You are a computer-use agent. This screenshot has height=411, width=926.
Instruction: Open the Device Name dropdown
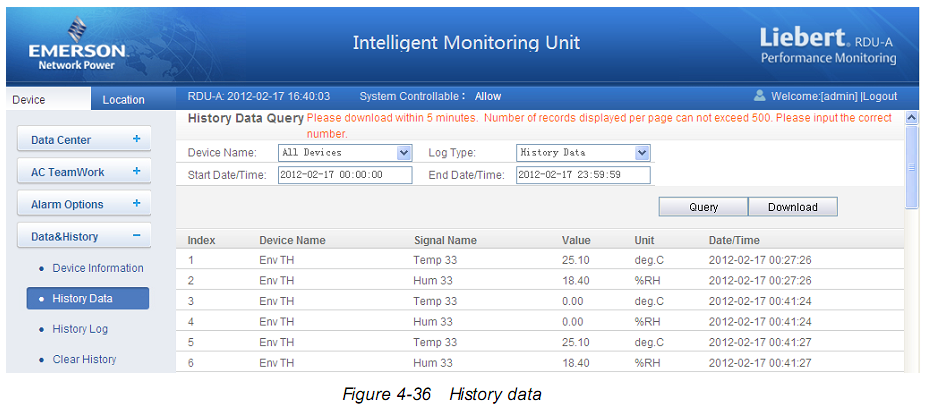tap(404, 153)
